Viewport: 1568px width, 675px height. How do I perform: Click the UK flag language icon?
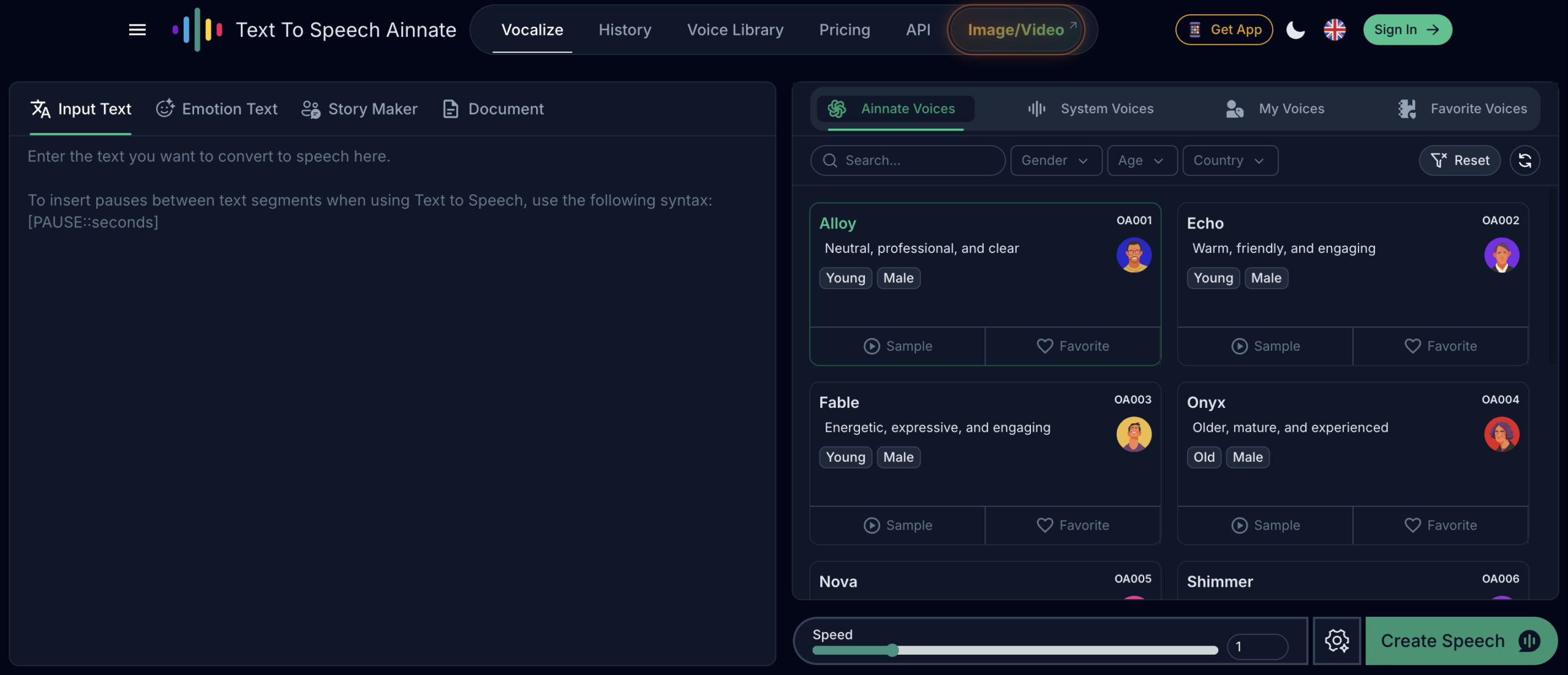1335,29
